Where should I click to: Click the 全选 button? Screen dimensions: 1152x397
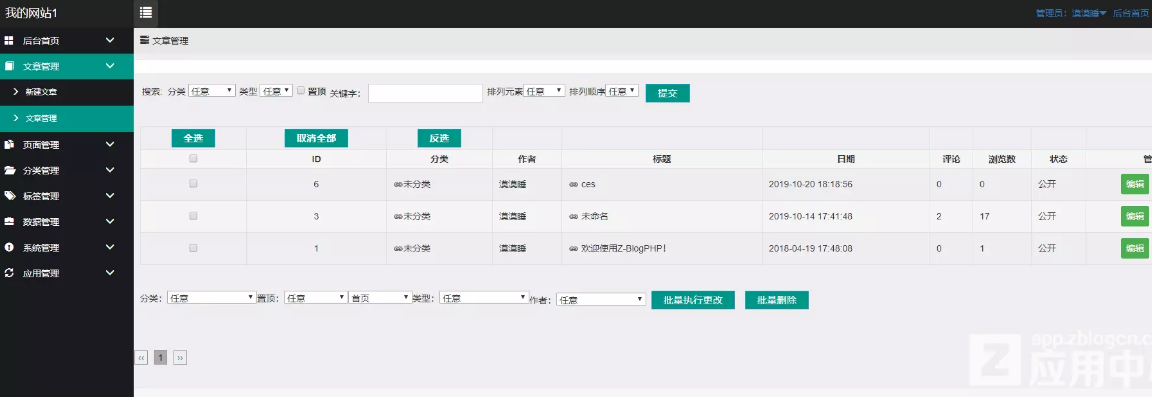pyautogui.click(x=193, y=138)
